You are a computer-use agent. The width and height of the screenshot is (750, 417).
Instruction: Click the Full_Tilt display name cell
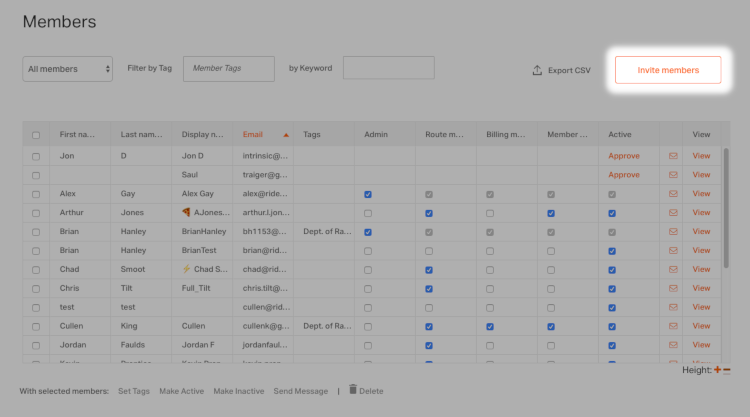pos(196,288)
